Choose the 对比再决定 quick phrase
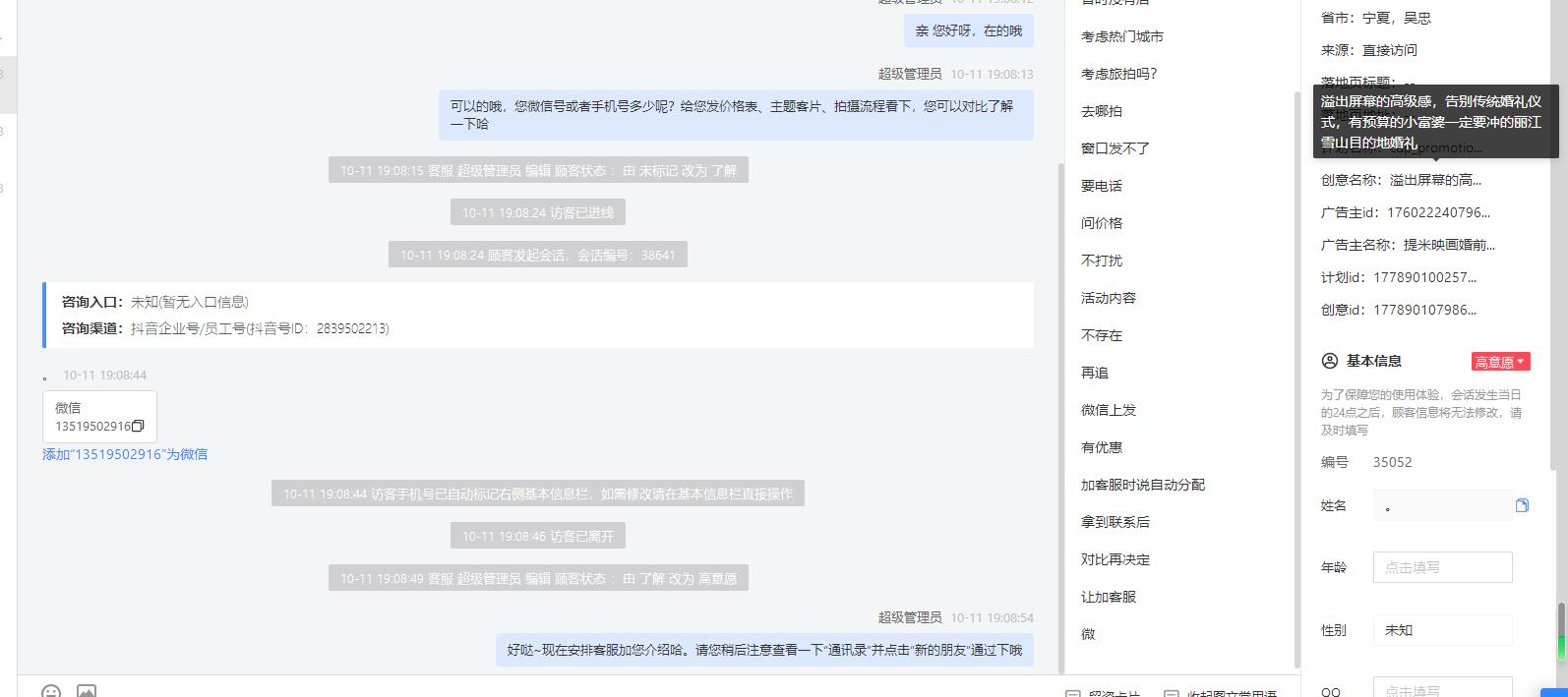Image resolution: width=1568 pixels, height=697 pixels. pyautogui.click(x=1116, y=559)
